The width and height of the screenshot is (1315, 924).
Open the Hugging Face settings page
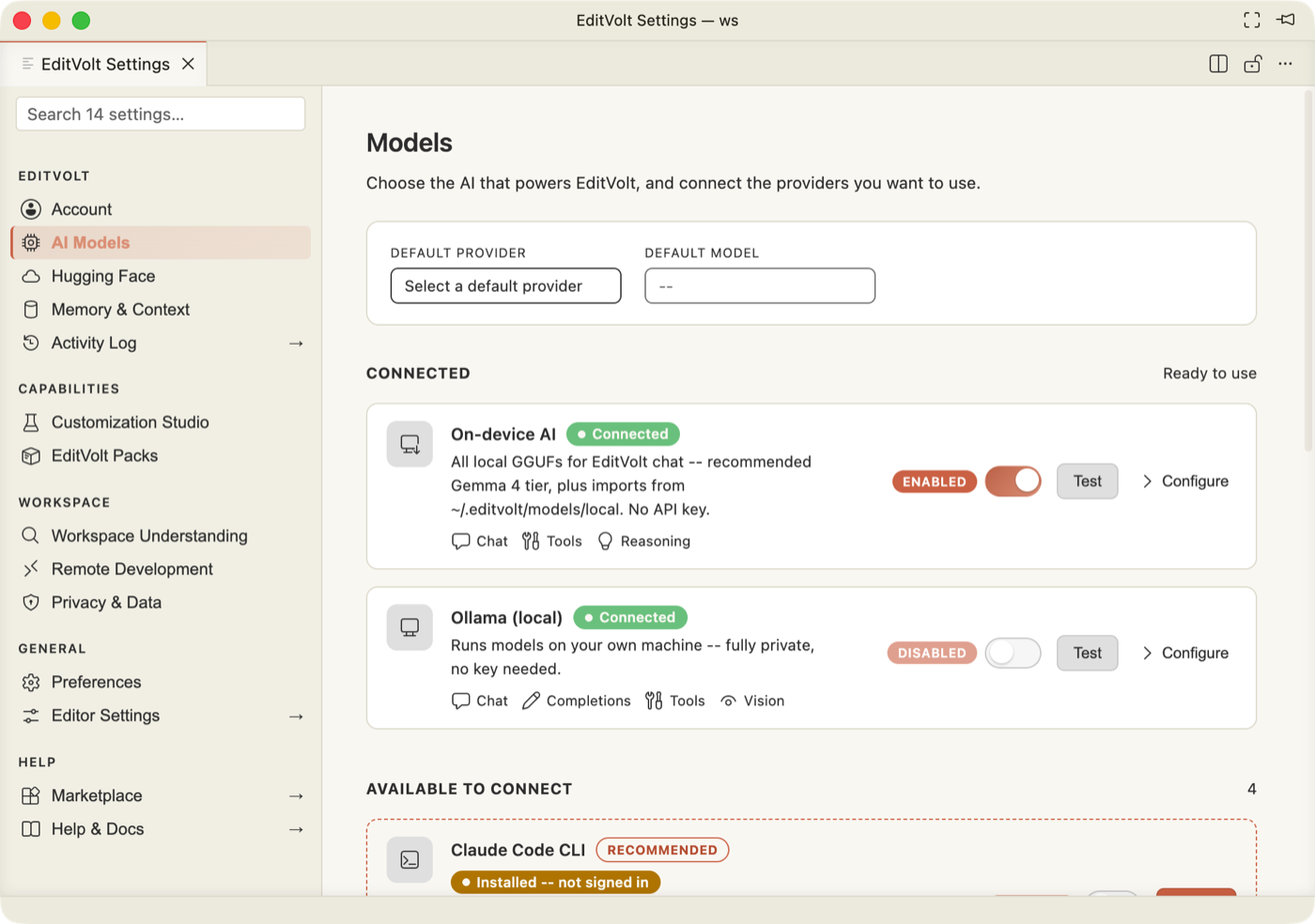coord(161,276)
